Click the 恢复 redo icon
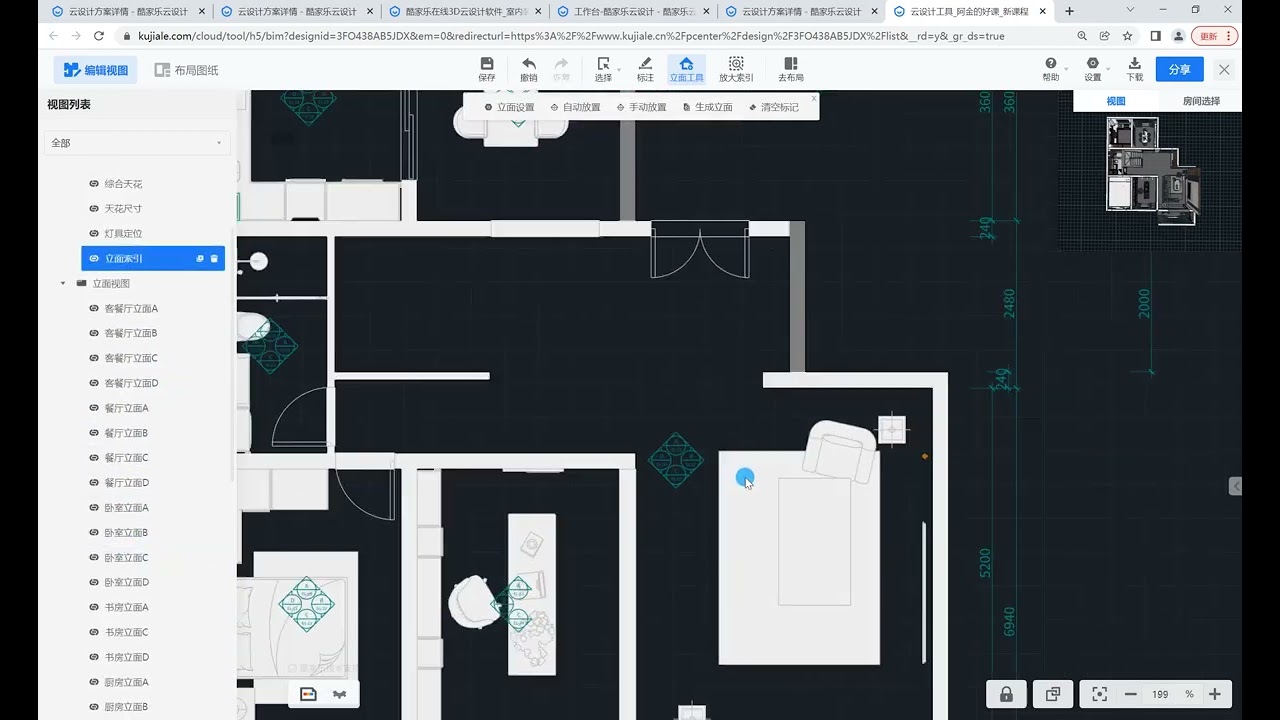 (561, 69)
